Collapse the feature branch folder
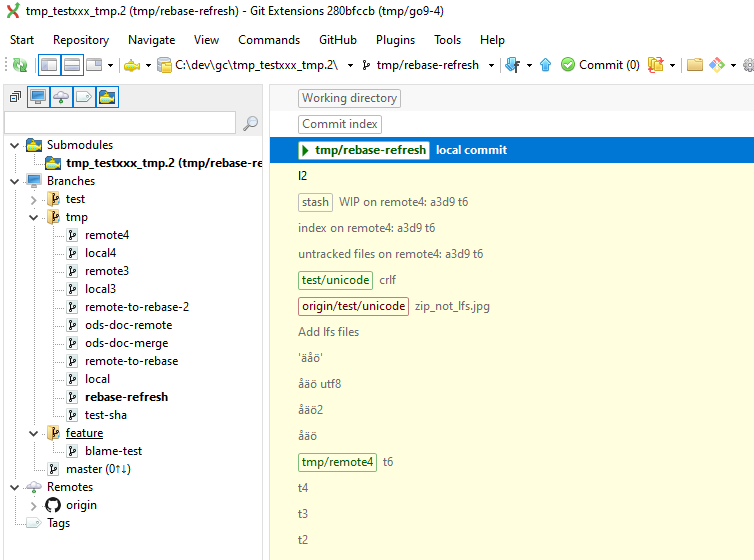 point(33,434)
